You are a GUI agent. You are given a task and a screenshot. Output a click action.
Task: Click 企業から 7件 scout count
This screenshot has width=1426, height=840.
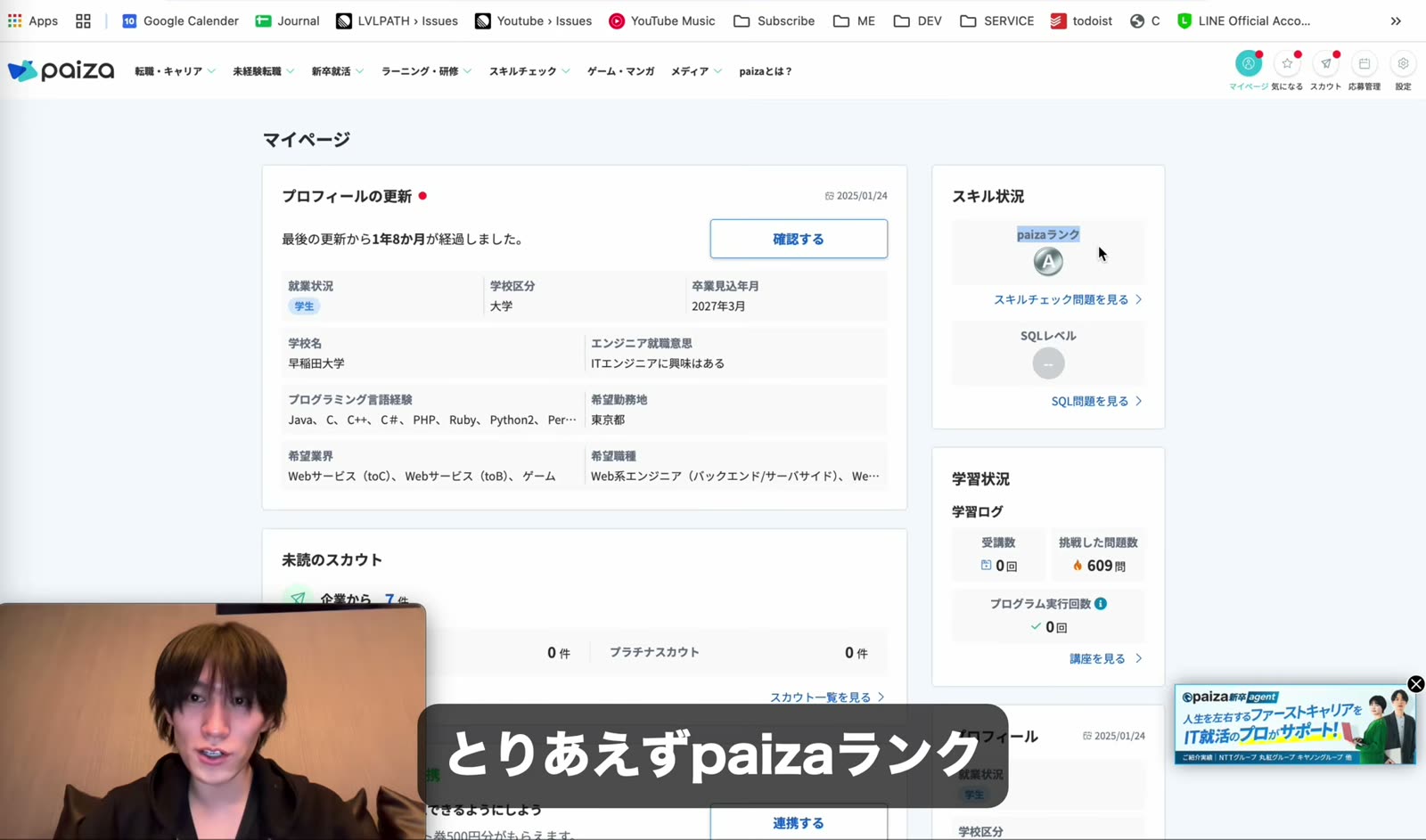click(x=364, y=599)
